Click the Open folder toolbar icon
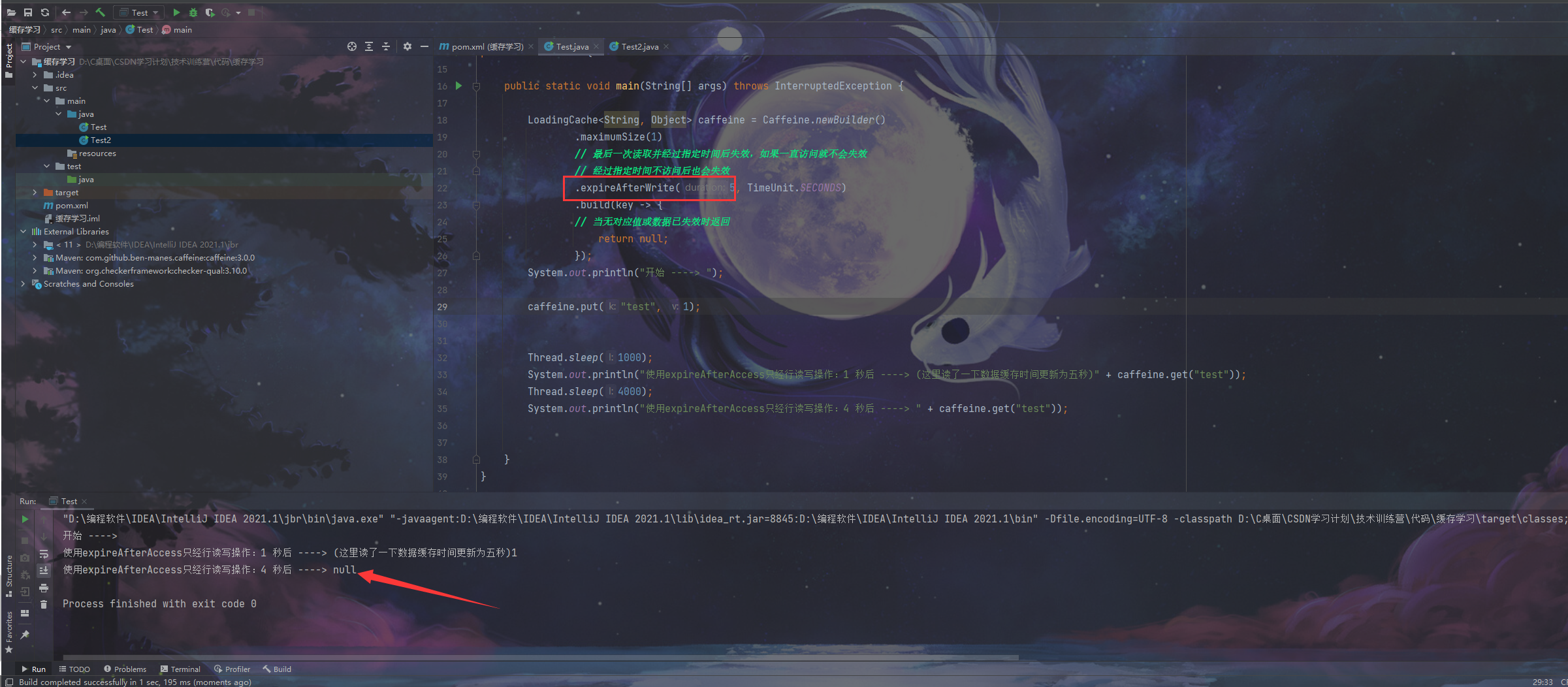This screenshot has width=1568, height=687. coord(11,12)
